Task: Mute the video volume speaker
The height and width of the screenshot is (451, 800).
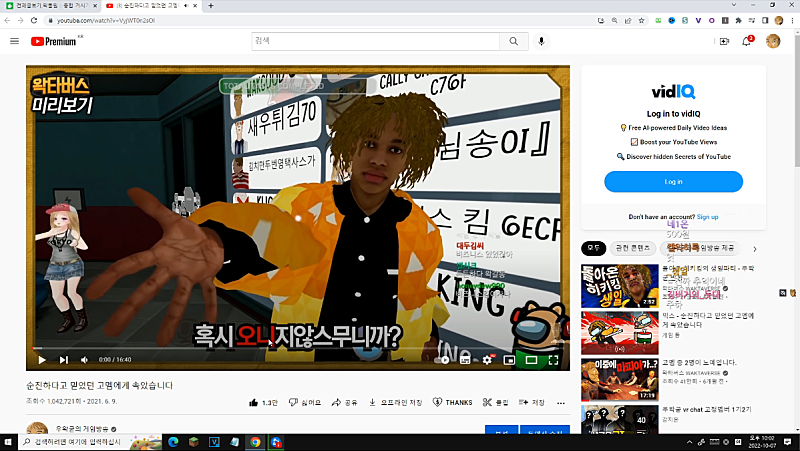Action: tap(85, 360)
